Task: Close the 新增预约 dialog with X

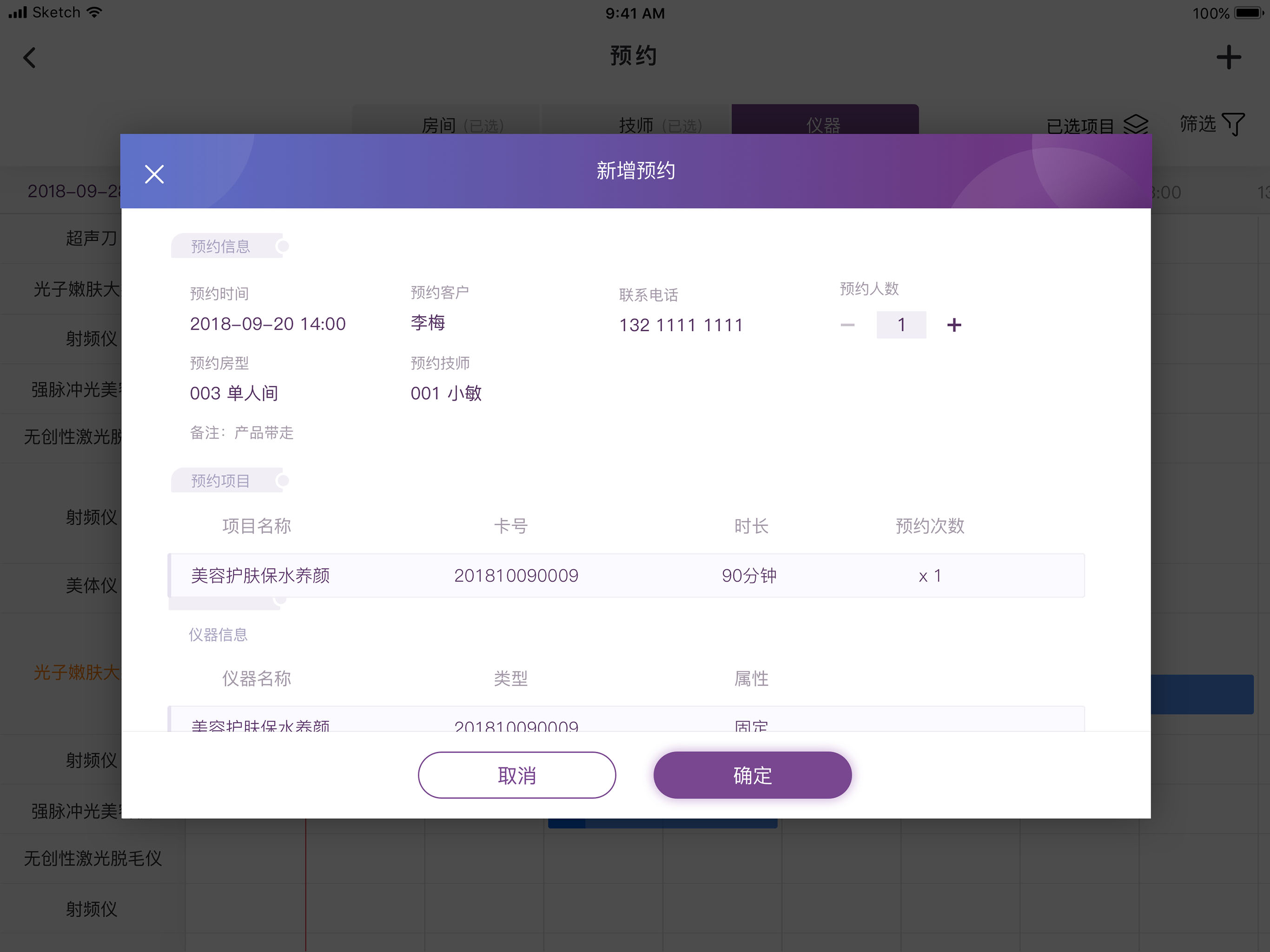Action: 154,173
